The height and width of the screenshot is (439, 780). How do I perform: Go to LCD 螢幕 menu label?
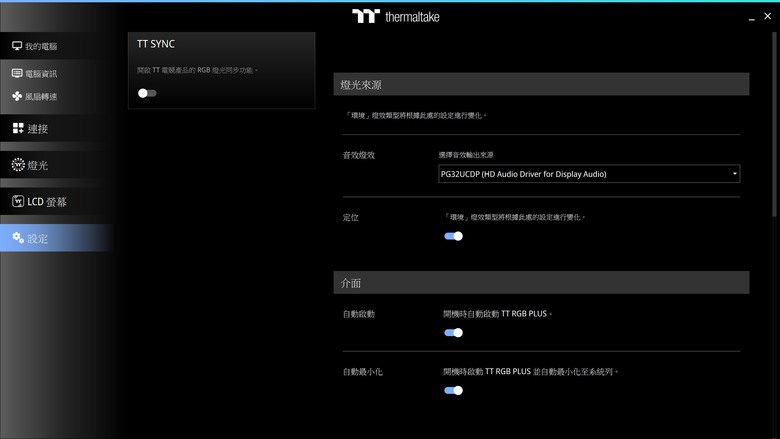tap(47, 201)
